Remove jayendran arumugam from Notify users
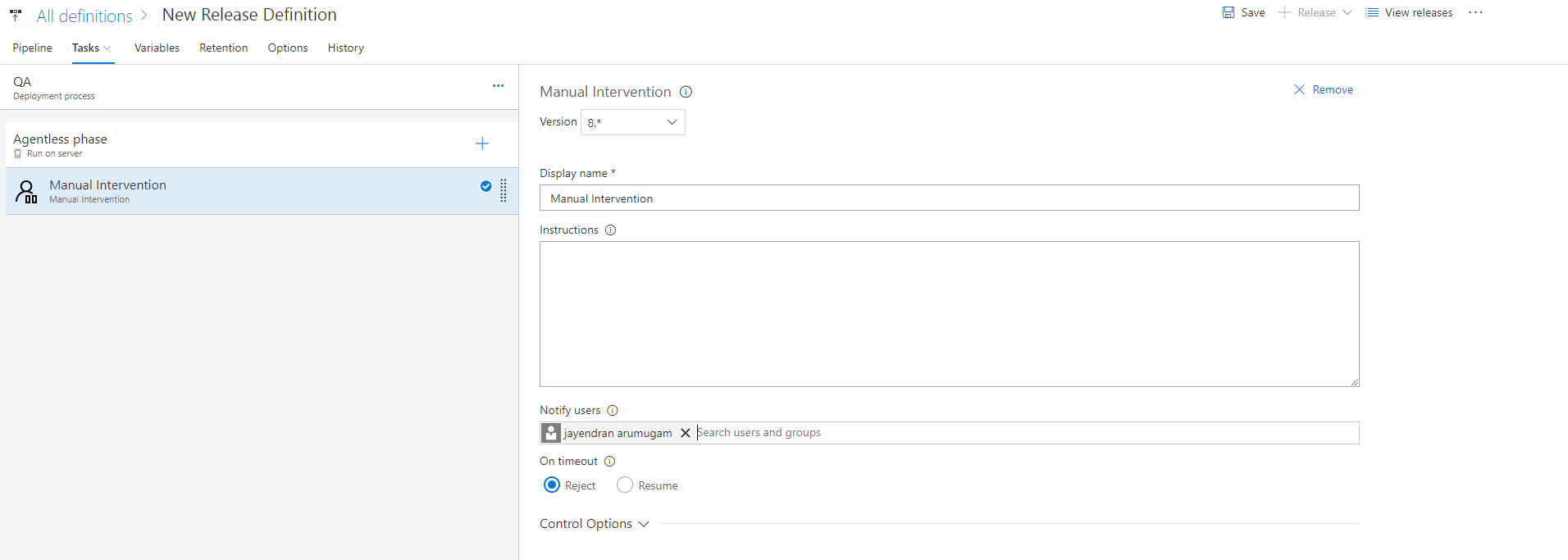Screen dimensions: 1568x560 686,433
